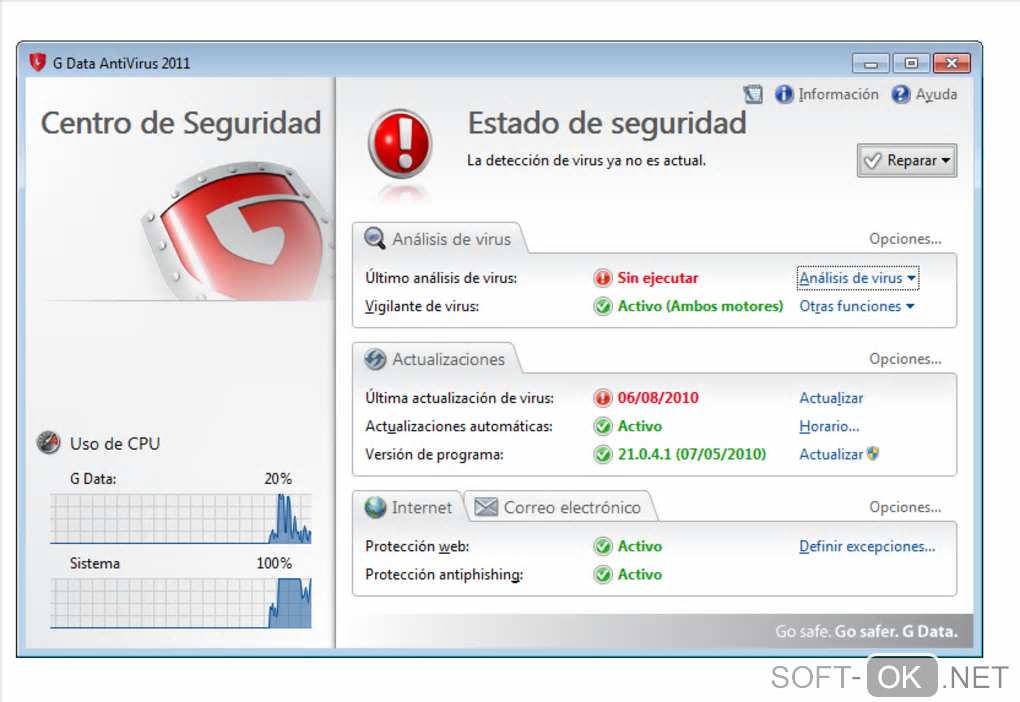Click the Uso de CPU gauge icon
Viewport: 1020px width, 702px height.
click(x=49, y=442)
